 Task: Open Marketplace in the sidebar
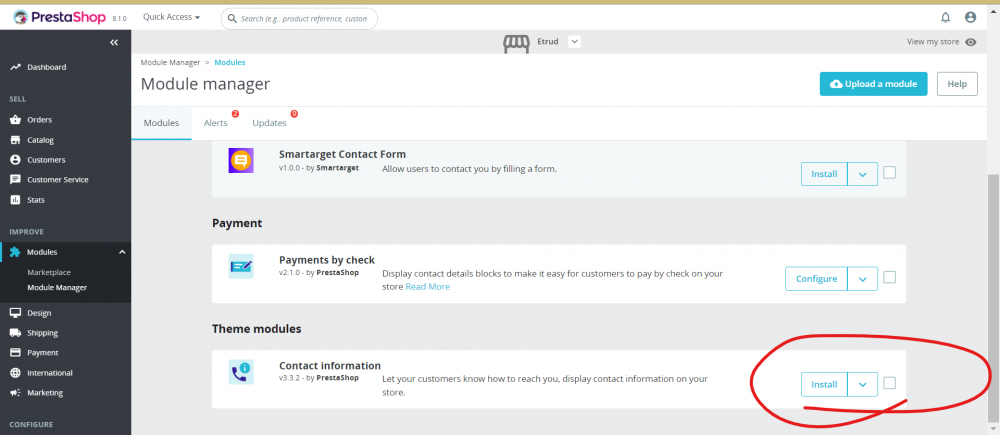pos(48,272)
